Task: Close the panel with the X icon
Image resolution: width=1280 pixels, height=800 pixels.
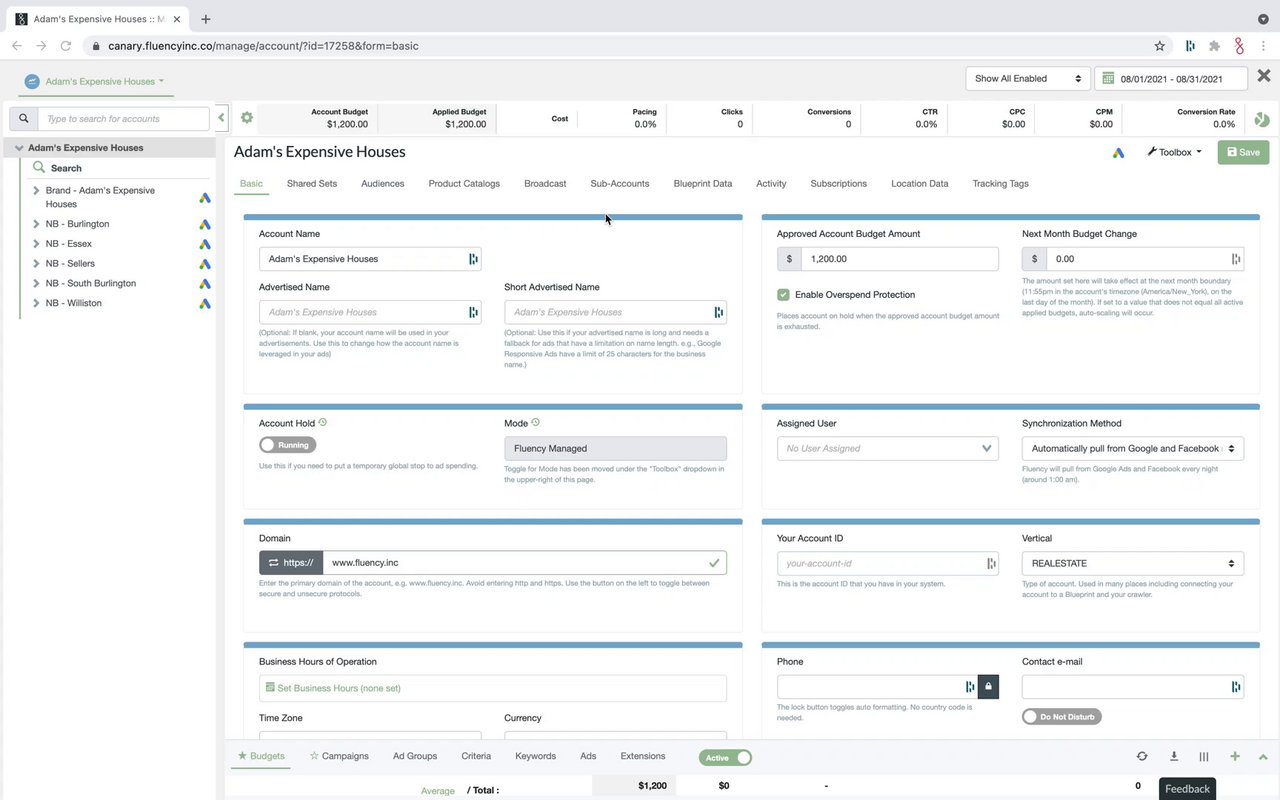Action: pyautogui.click(x=1264, y=76)
